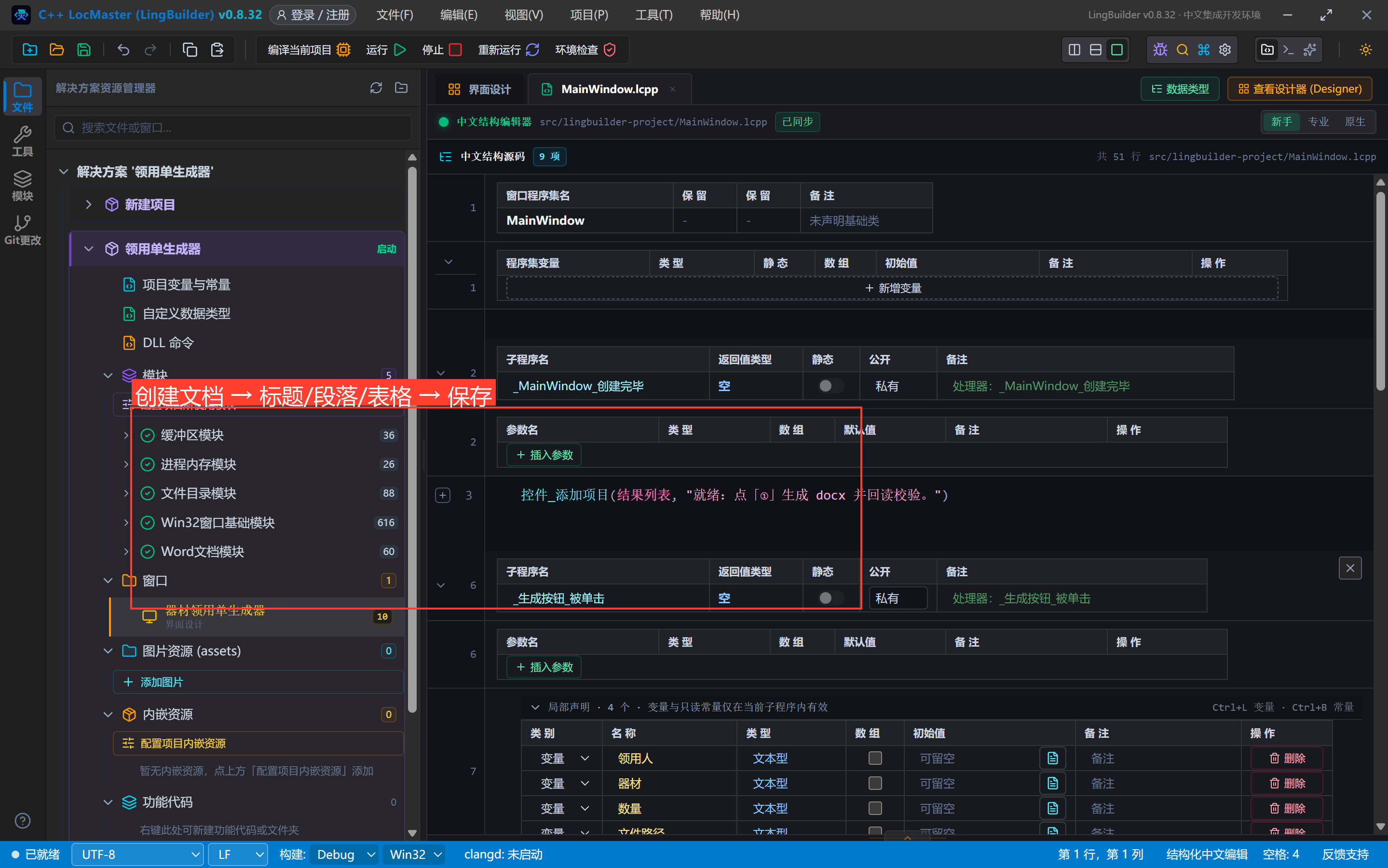Toggle 静态 switch for _MainWindow_创建完毕
Image resolution: width=1388 pixels, height=868 pixels.
[x=830, y=386]
